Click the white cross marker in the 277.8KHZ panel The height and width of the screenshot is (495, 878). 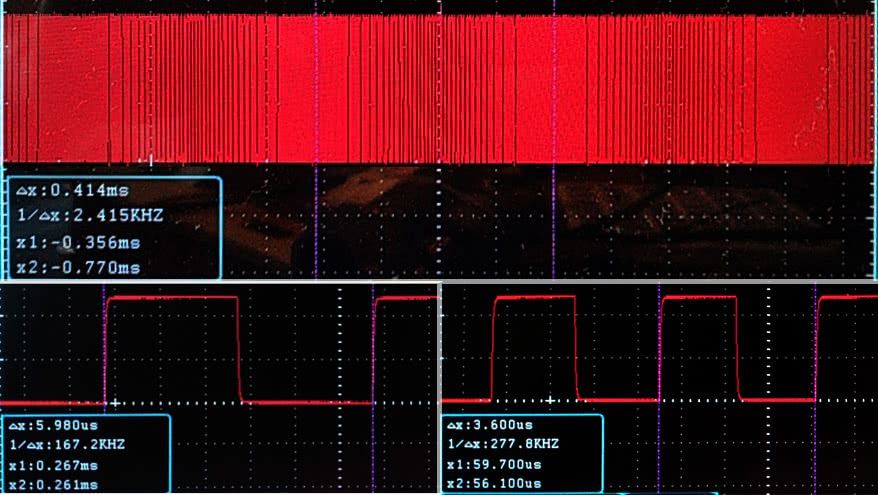pos(549,400)
